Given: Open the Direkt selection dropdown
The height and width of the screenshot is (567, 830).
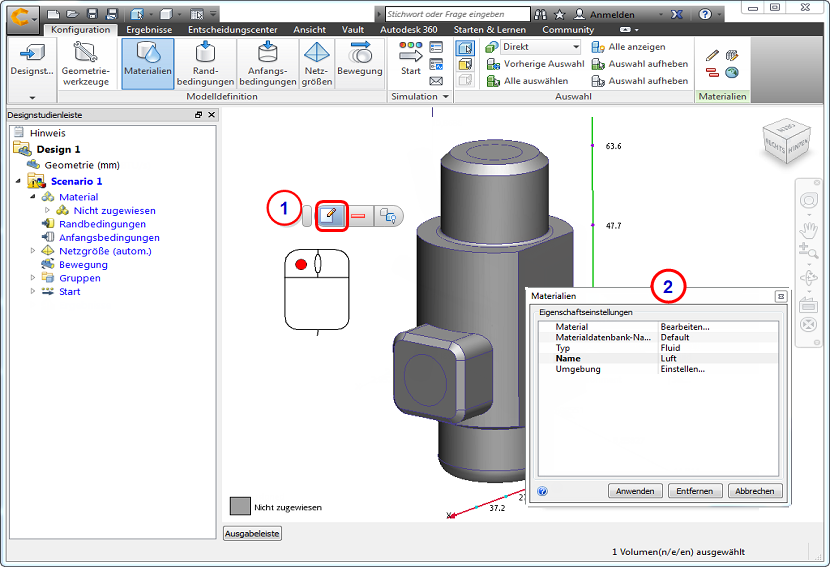Looking at the screenshot, I should [x=540, y=47].
